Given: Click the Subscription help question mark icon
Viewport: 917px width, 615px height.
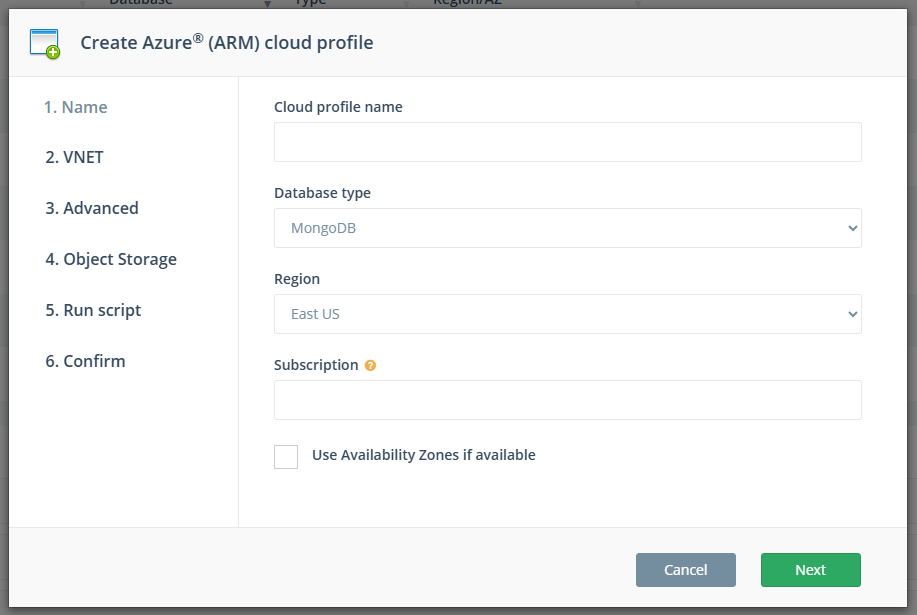Looking at the screenshot, I should [x=370, y=365].
